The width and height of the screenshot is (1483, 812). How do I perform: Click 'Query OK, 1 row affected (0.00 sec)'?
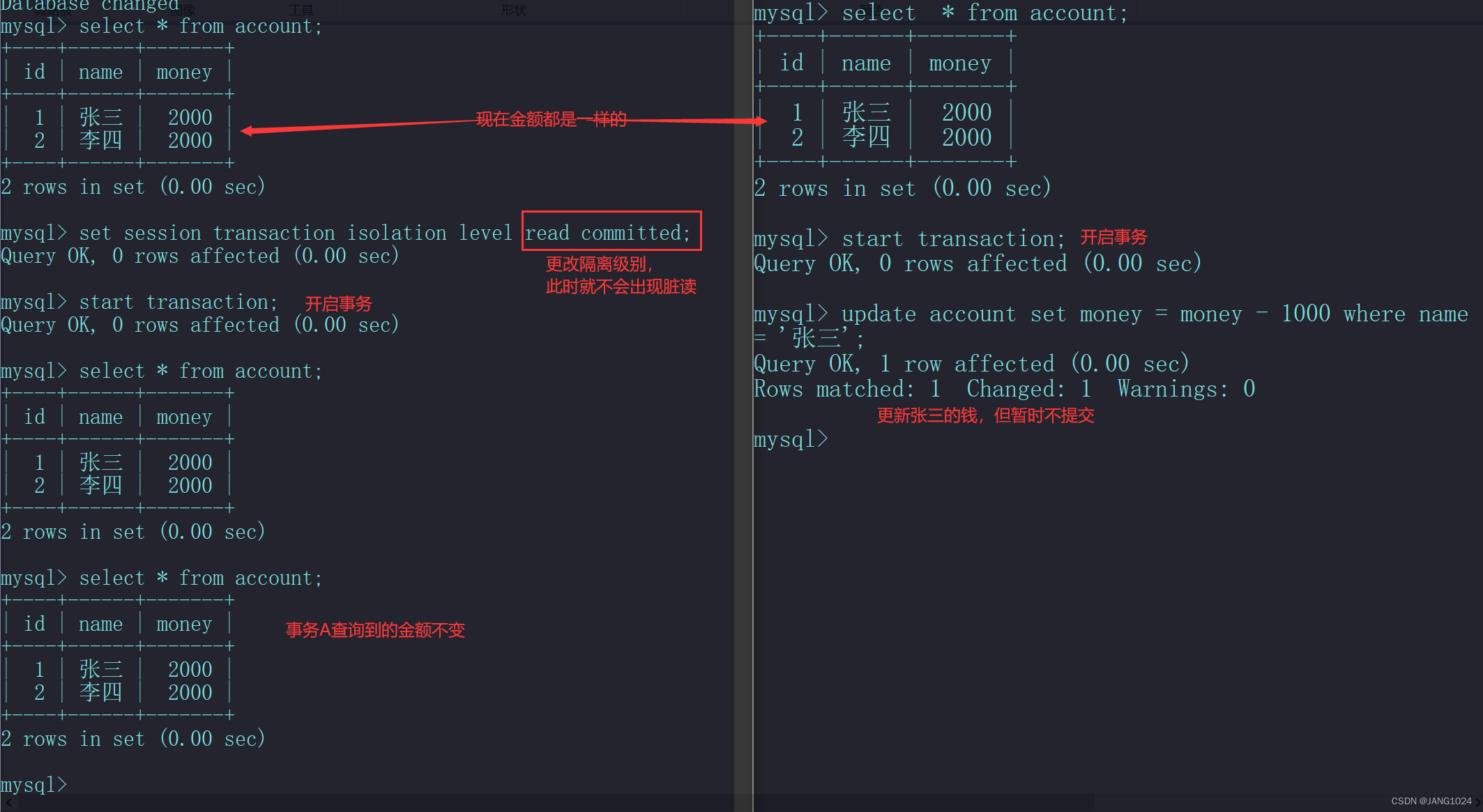(x=971, y=364)
